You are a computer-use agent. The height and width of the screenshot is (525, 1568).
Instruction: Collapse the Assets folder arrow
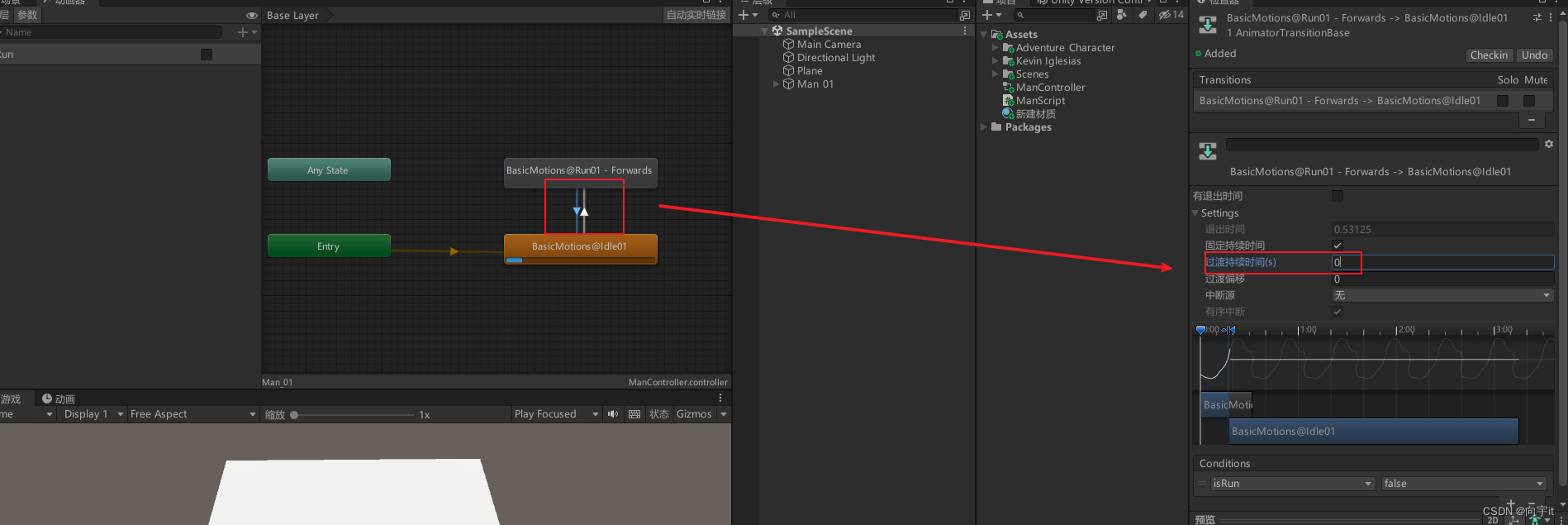click(x=984, y=35)
